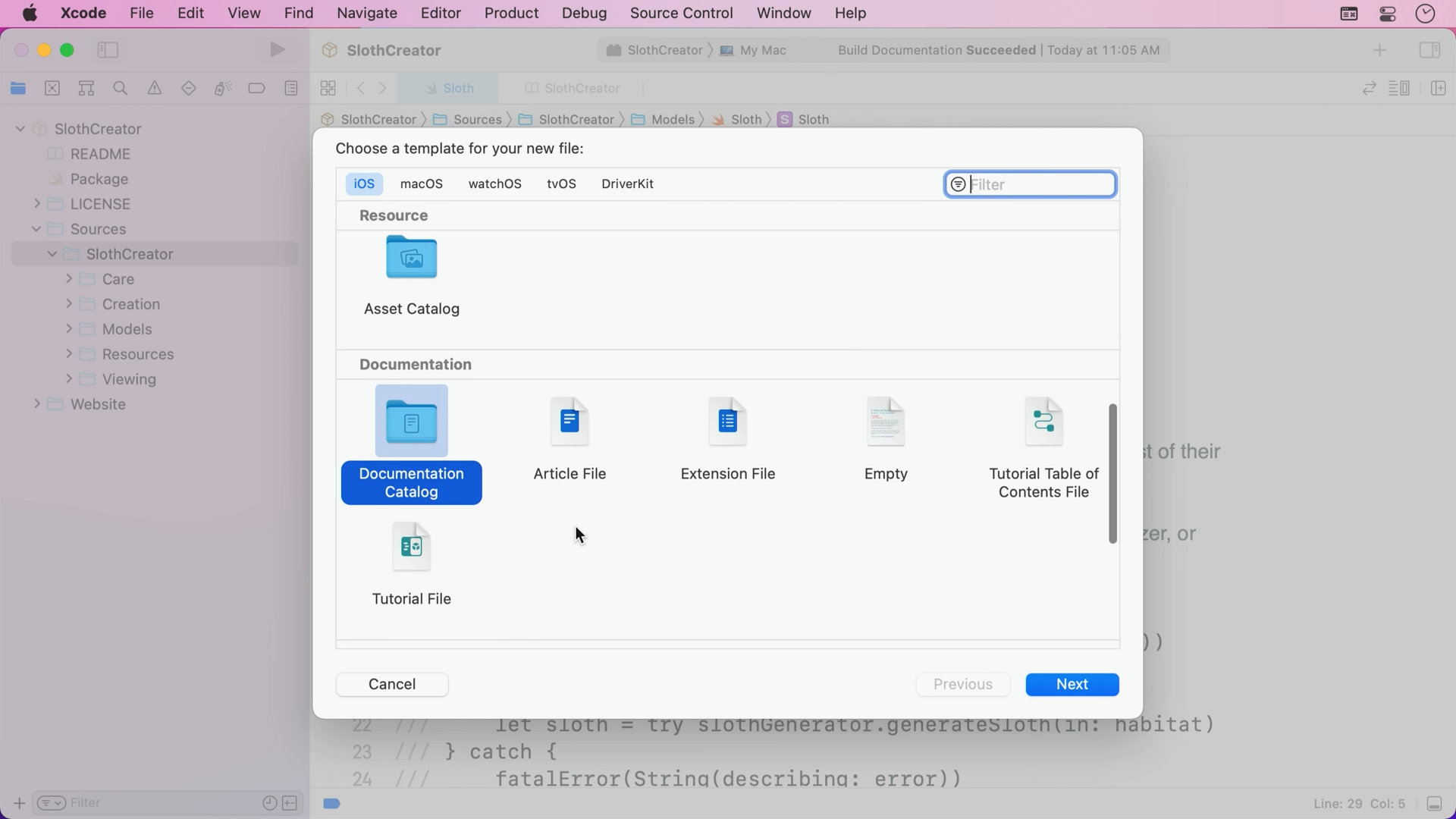Open the Apple menu
Image resolution: width=1456 pixels, height=819 pixels.
(30, 13)
